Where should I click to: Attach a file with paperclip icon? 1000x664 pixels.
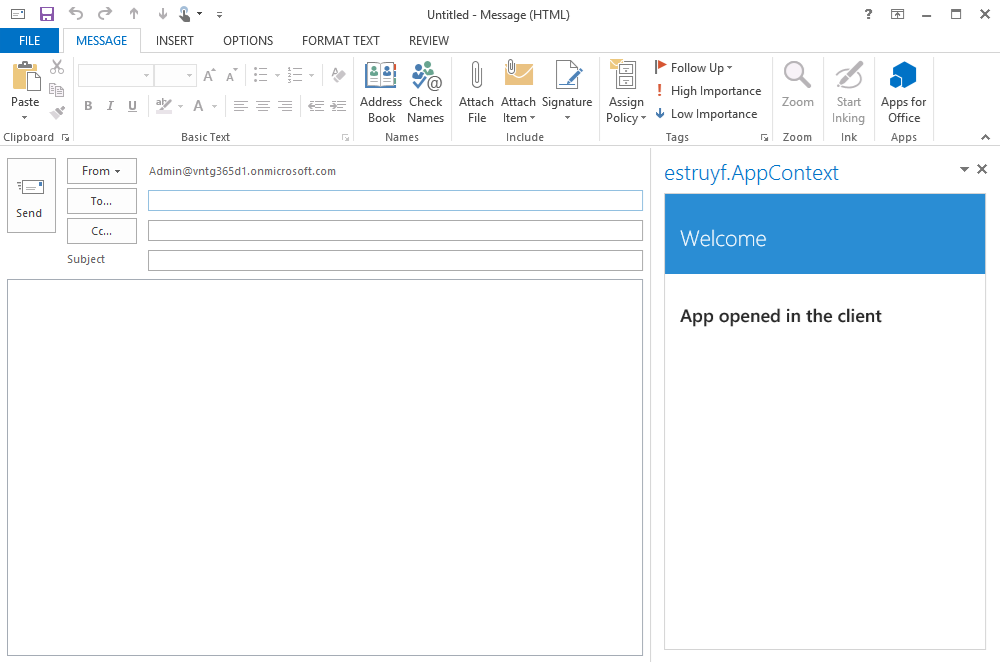tap(476, 92)
